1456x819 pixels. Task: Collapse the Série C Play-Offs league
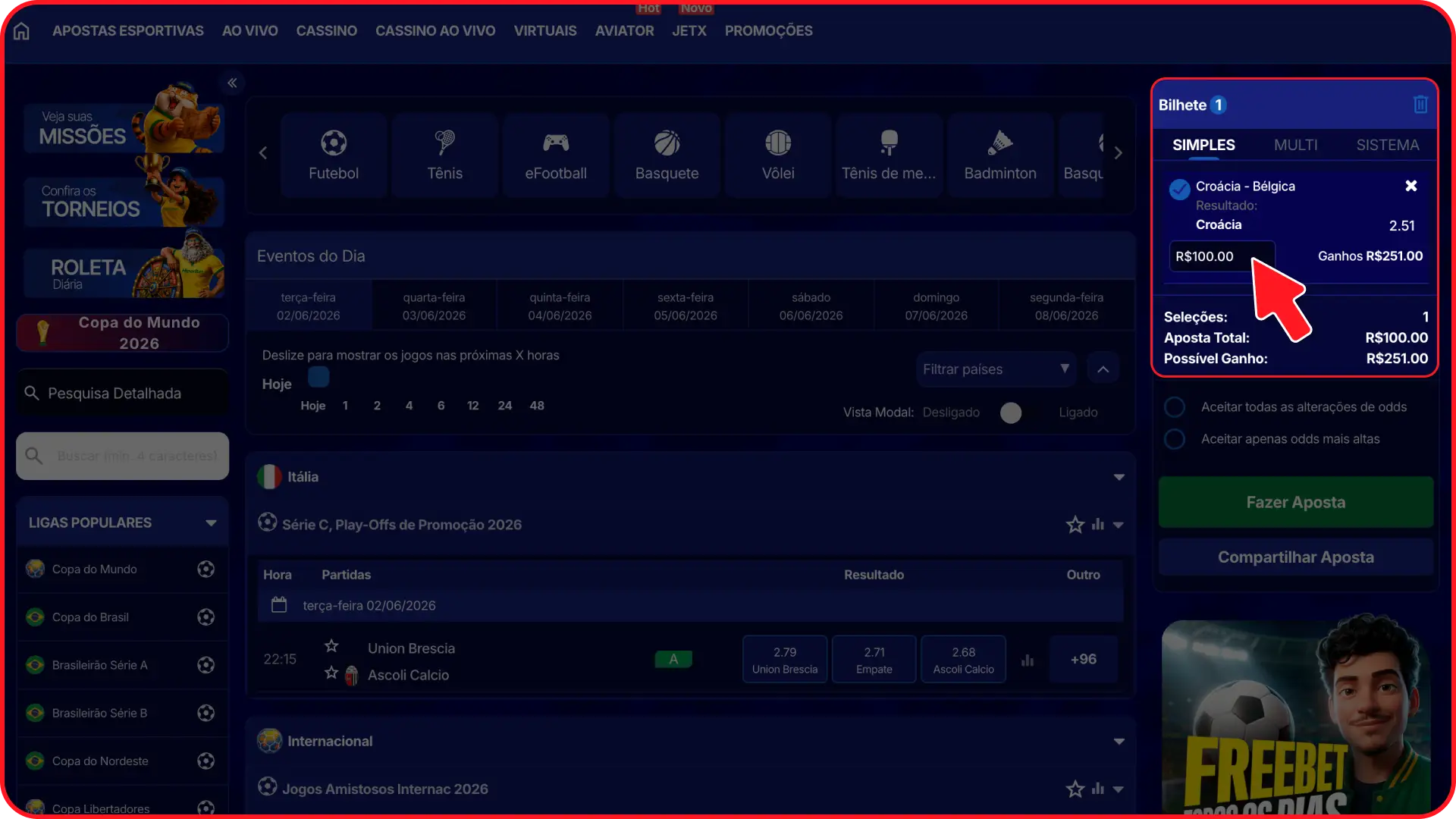[1119, 525]
